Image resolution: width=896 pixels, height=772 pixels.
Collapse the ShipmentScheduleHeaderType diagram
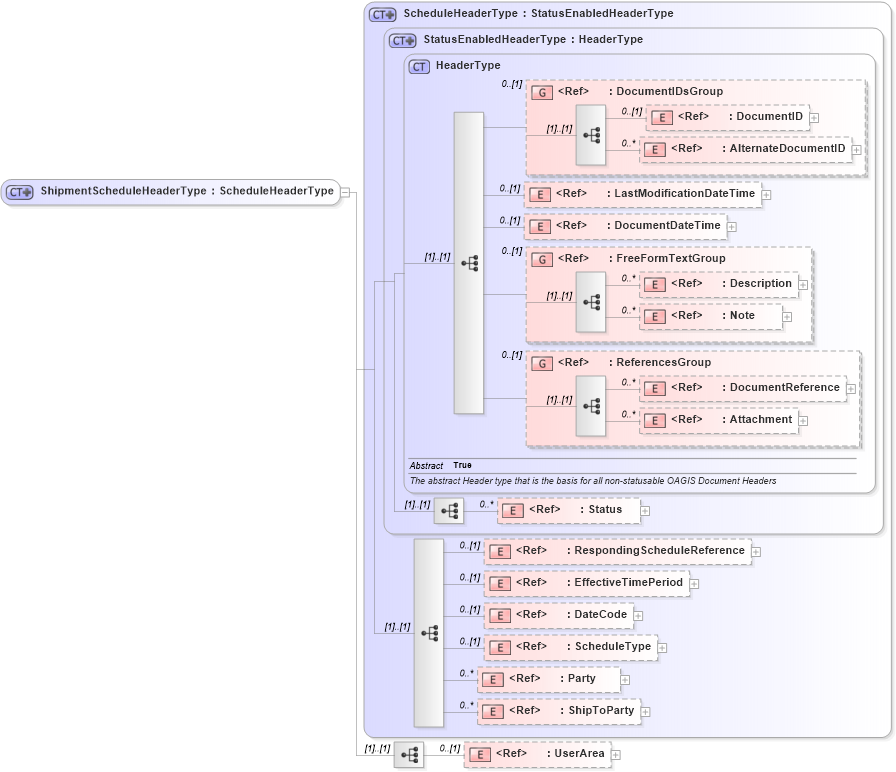tap(345, 191)
